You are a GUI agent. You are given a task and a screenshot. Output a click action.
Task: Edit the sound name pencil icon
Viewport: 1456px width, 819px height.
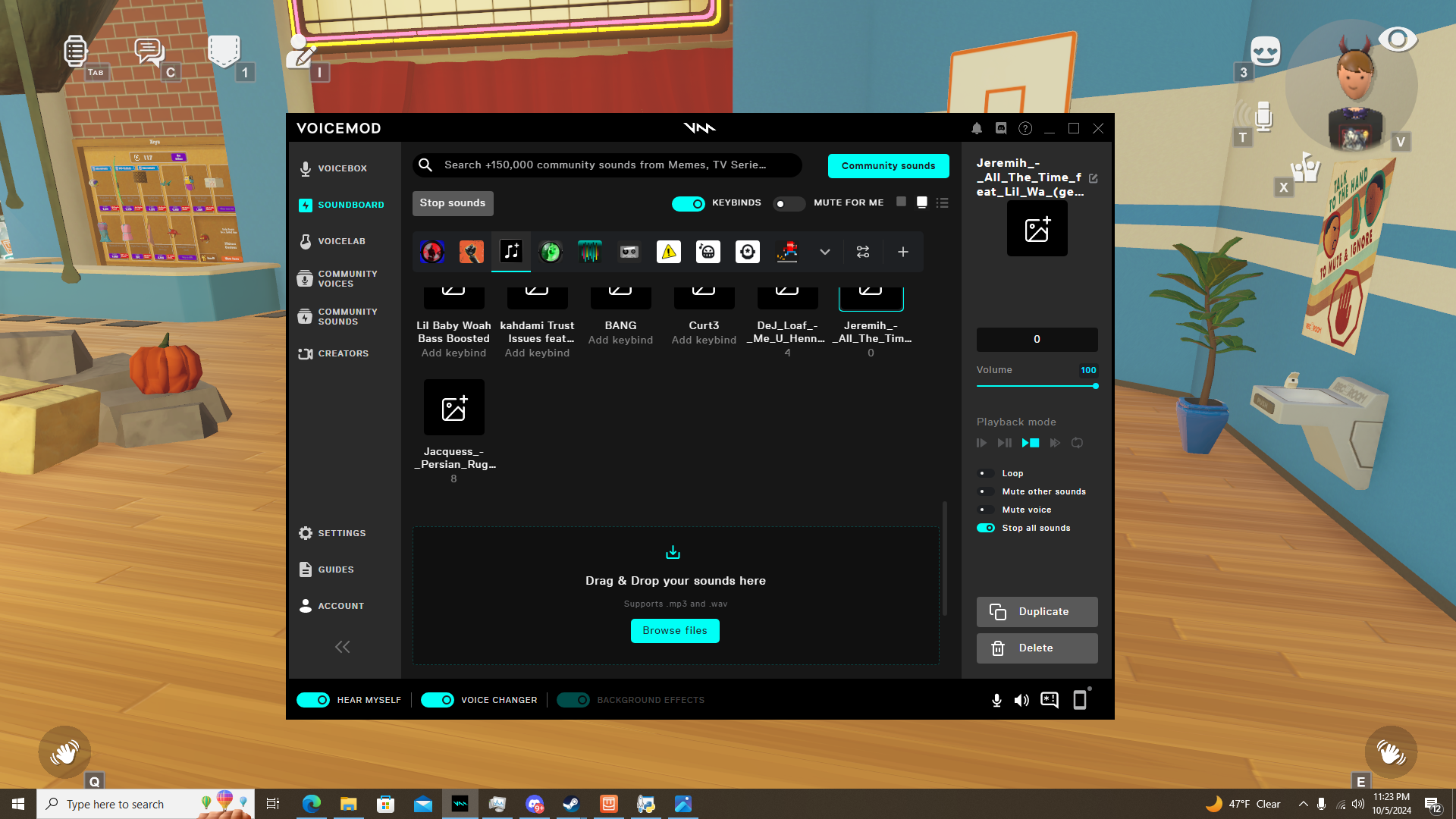click(1093, 178)
